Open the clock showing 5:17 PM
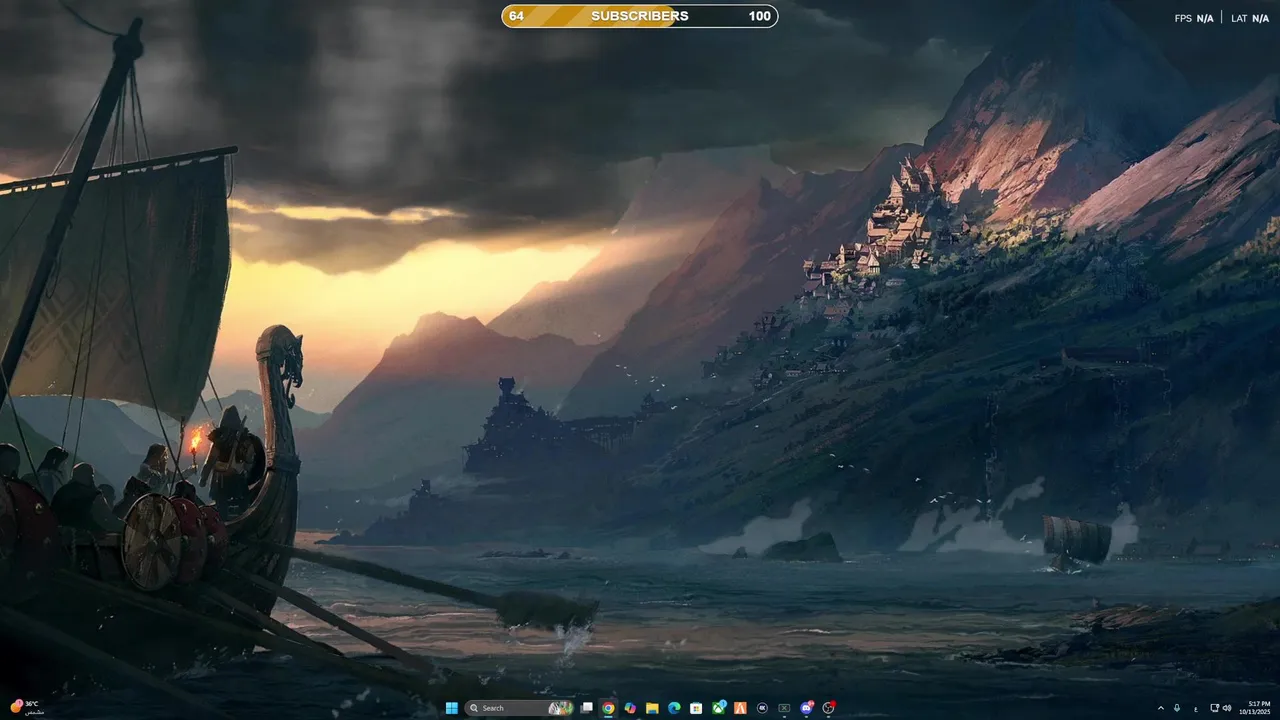 [1254, 708]
